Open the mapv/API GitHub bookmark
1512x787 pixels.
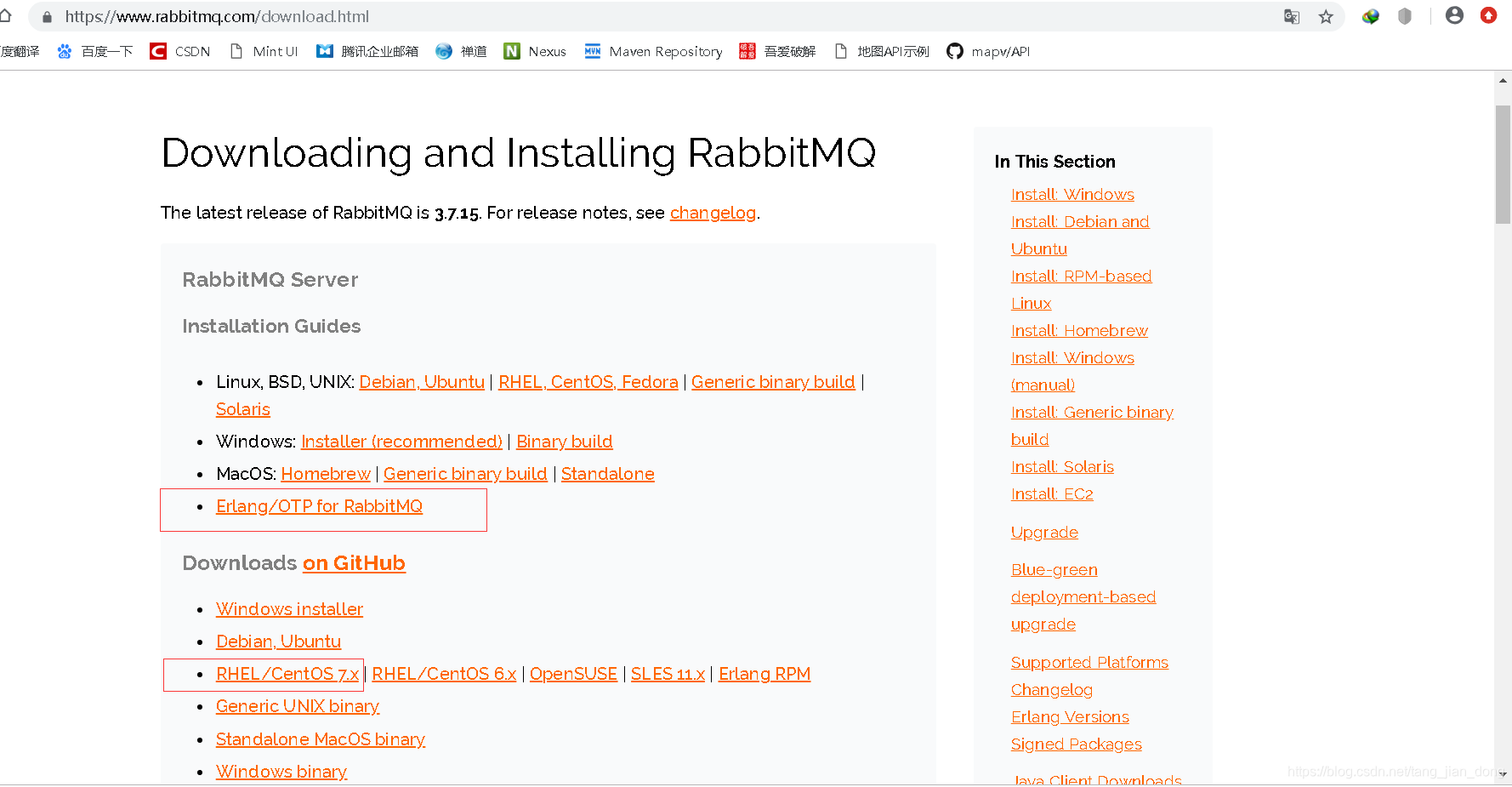pos(988,51)
